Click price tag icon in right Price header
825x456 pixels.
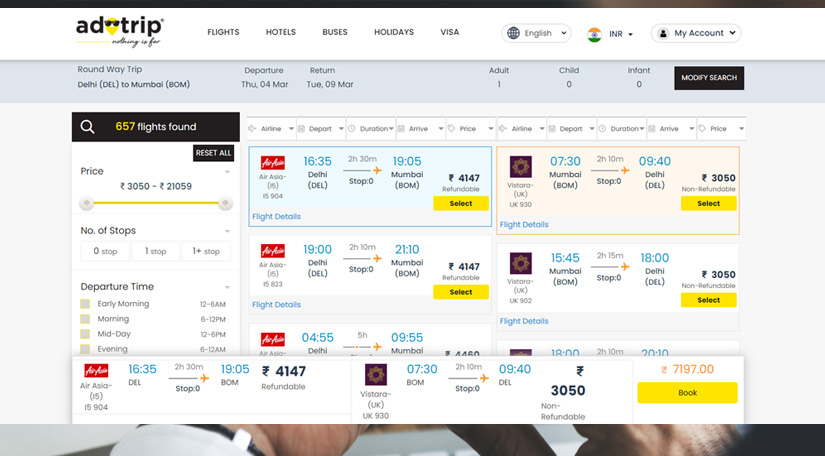[x=701, y=128]
